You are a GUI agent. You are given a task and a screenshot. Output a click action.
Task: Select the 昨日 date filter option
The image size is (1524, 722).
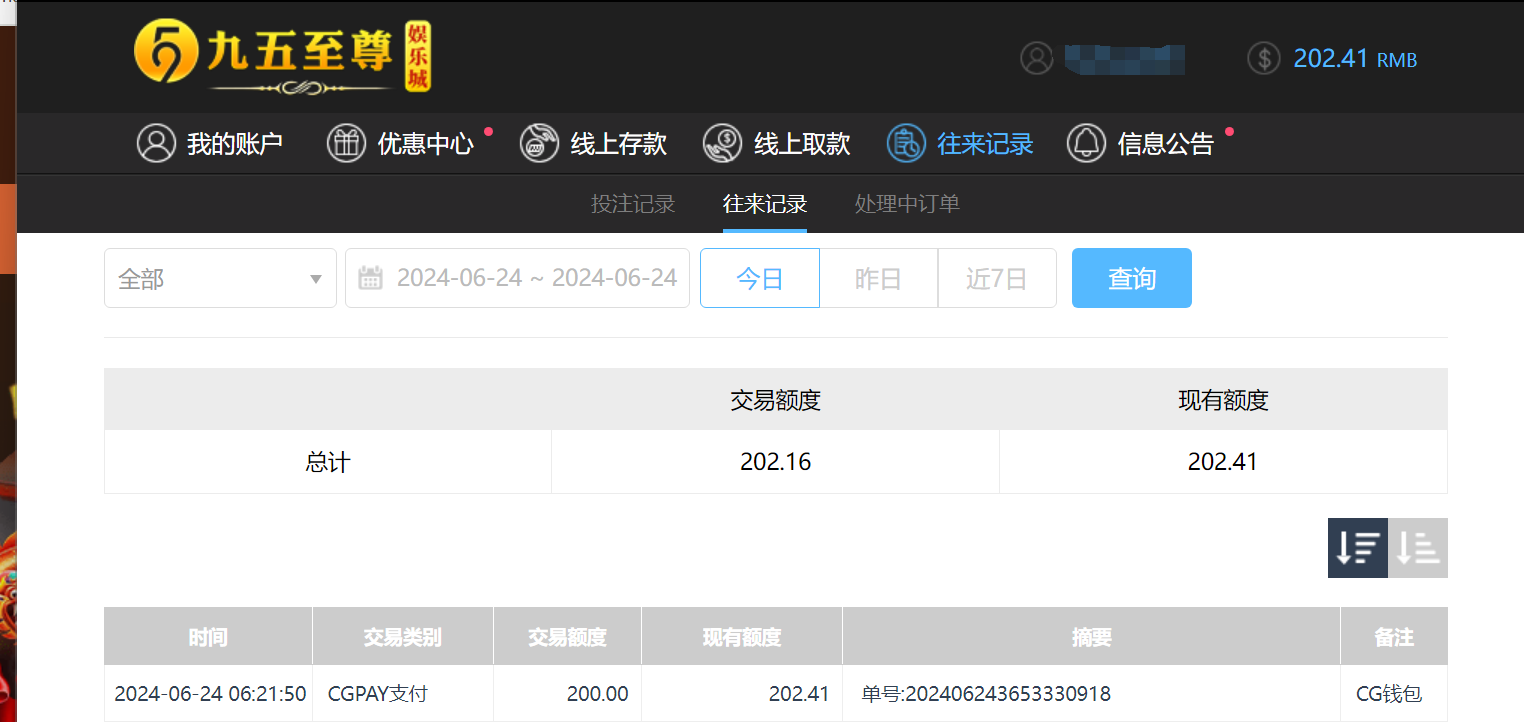click(x=878, y=278)
